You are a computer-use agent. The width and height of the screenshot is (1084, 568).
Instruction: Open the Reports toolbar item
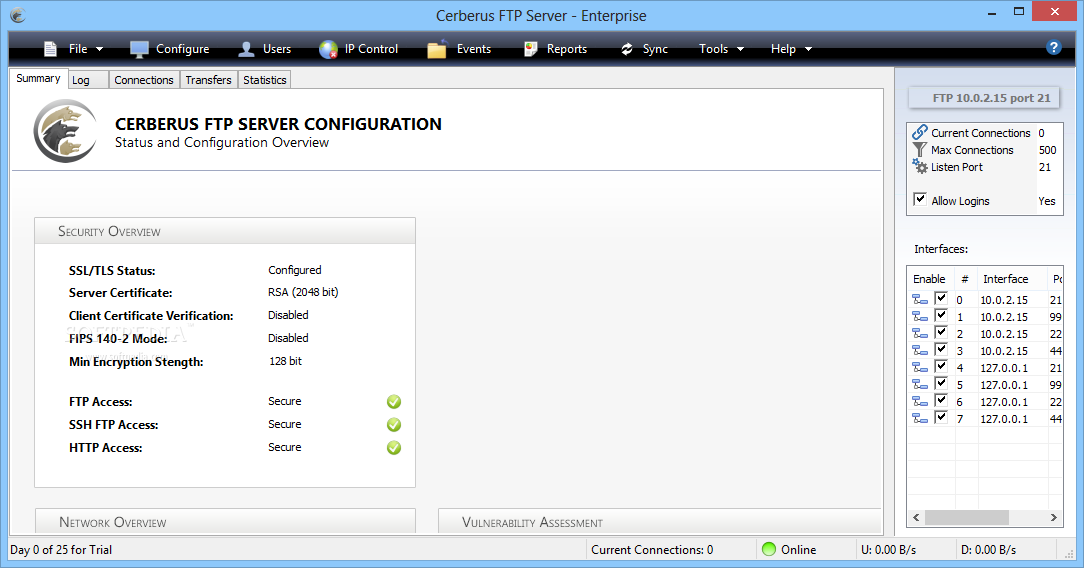[556, 49]
